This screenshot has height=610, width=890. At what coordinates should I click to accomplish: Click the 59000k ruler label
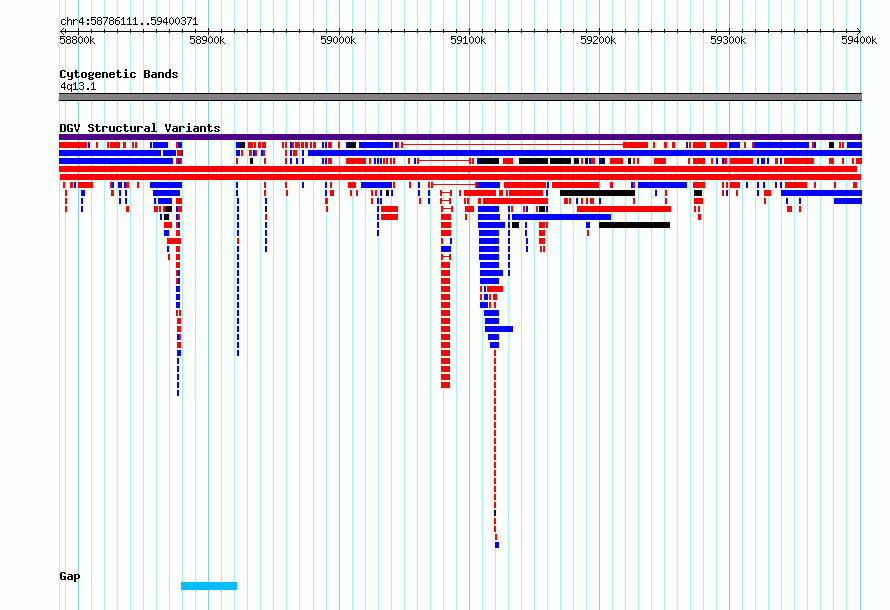coord(338,40)
